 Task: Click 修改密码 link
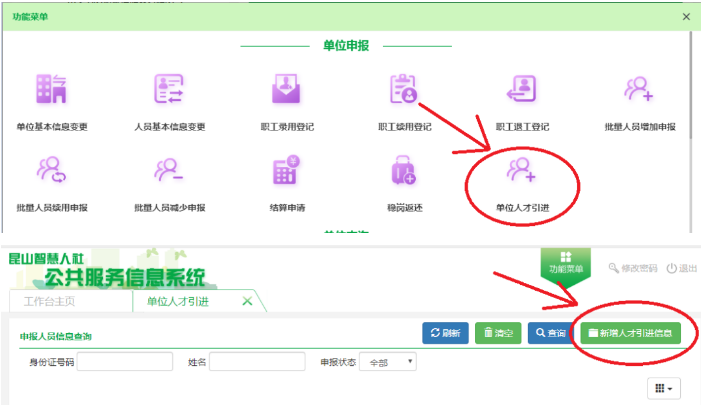click(633, 268)
